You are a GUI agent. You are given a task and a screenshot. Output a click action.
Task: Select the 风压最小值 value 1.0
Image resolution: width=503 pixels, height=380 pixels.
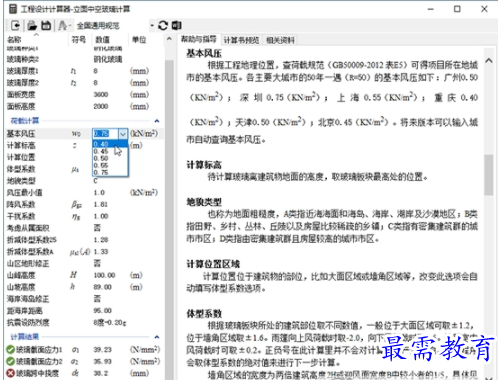click(99, 193)
